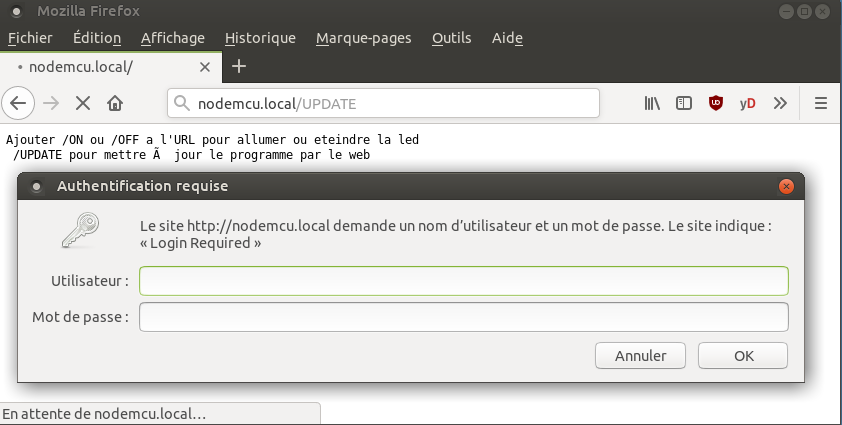This screenshot has height=425, width=842.
Task: Open a new tab with plus
Action: pyautogui.click(x=239, y=67)
